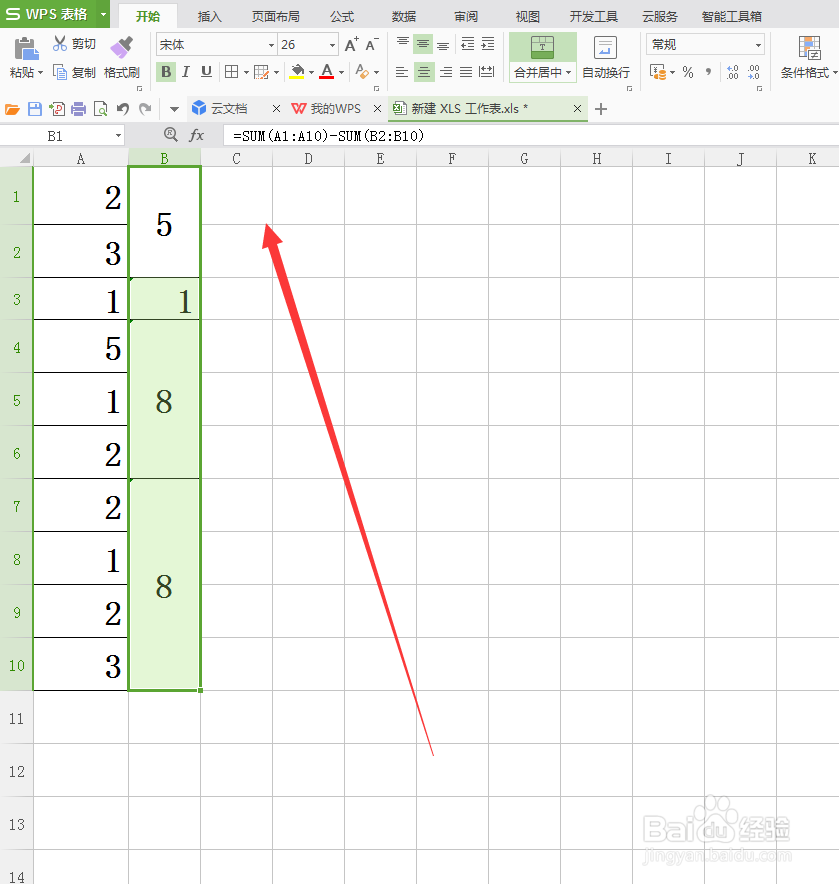
Task: Expand the currency format dropdown arrow
Action: [672, 72]
